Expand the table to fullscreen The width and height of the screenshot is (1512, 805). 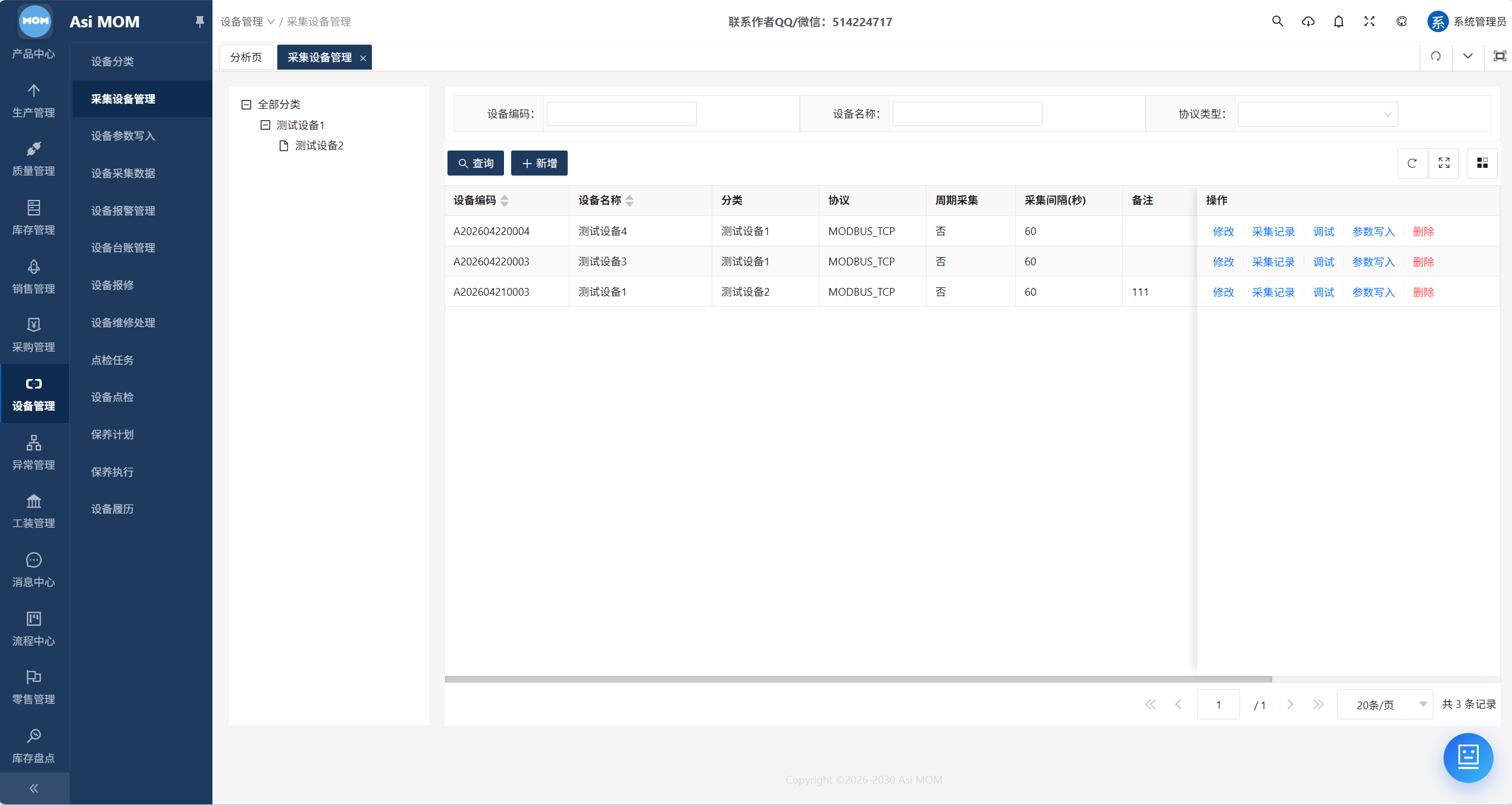click(x=1444, y=163)
